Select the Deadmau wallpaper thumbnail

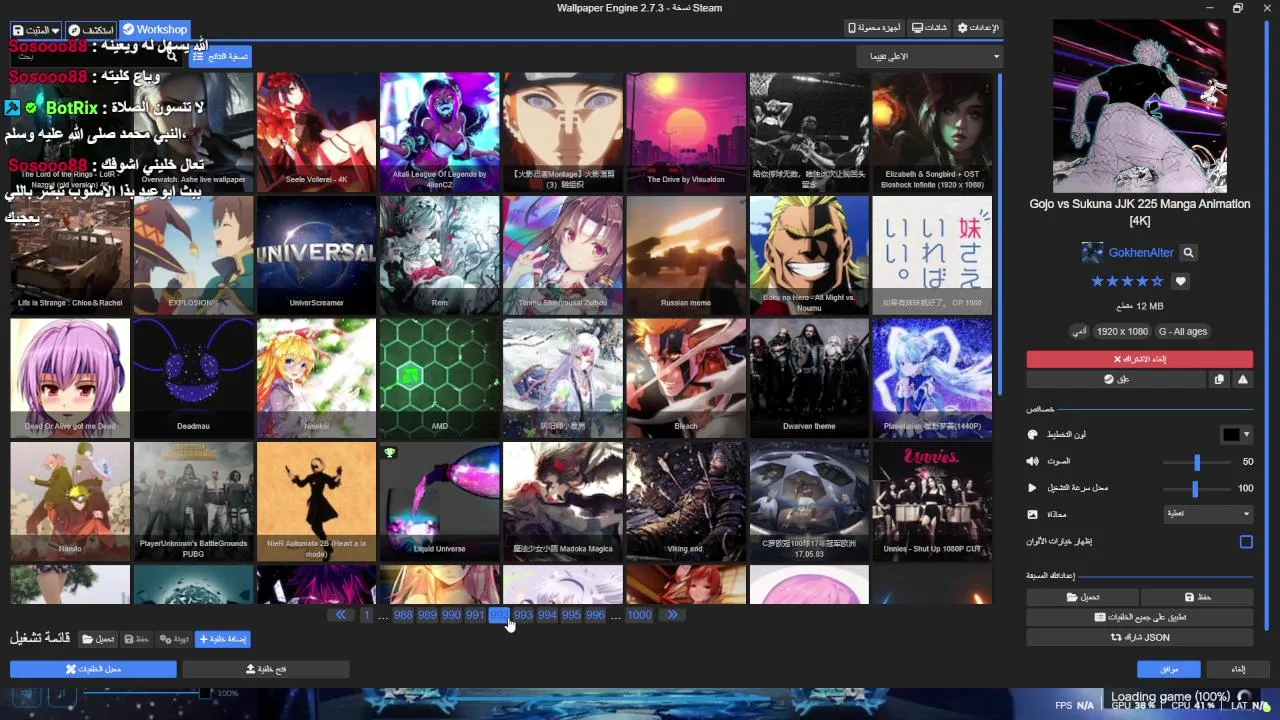[193, 378]
